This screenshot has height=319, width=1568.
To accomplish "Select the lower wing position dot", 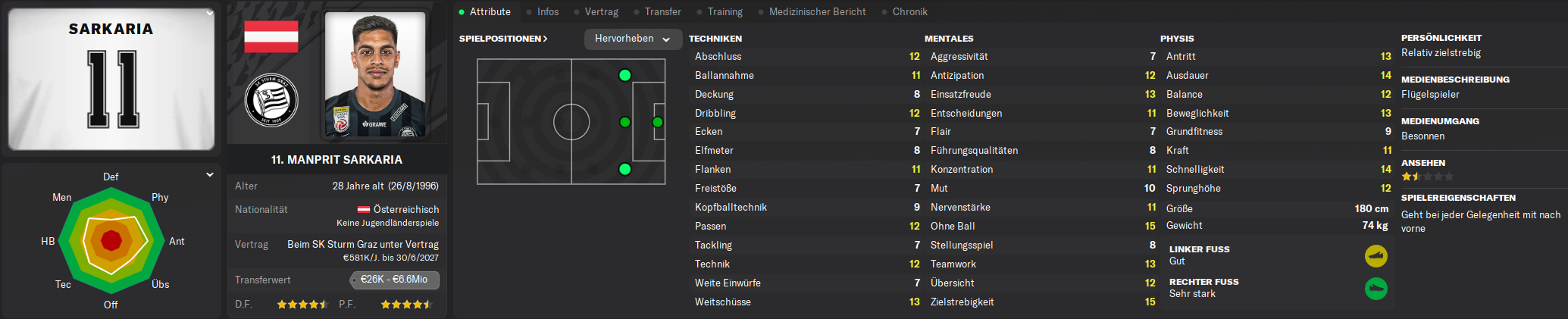I will pos(624,169).
